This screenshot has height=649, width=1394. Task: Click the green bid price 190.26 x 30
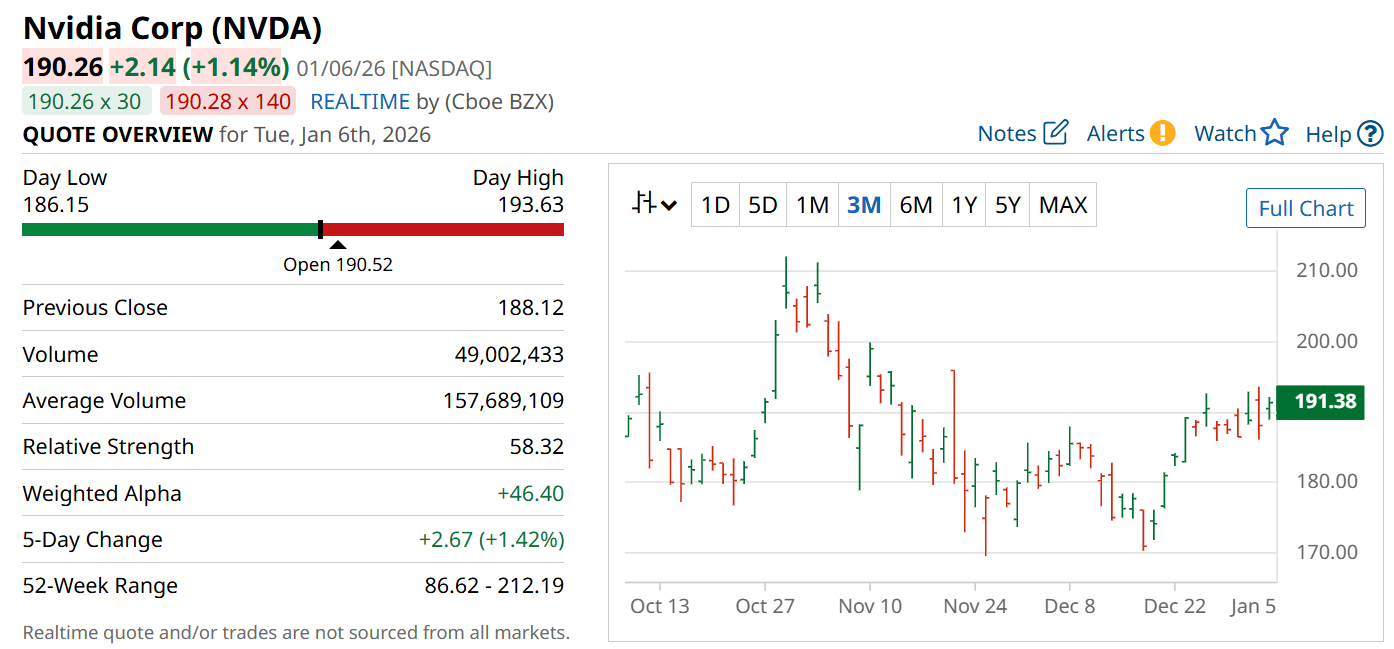[85, 102]
